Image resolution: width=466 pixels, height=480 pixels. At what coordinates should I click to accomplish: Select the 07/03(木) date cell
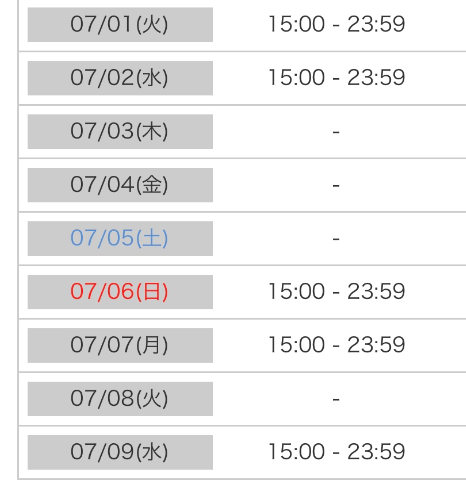(120, 131)
